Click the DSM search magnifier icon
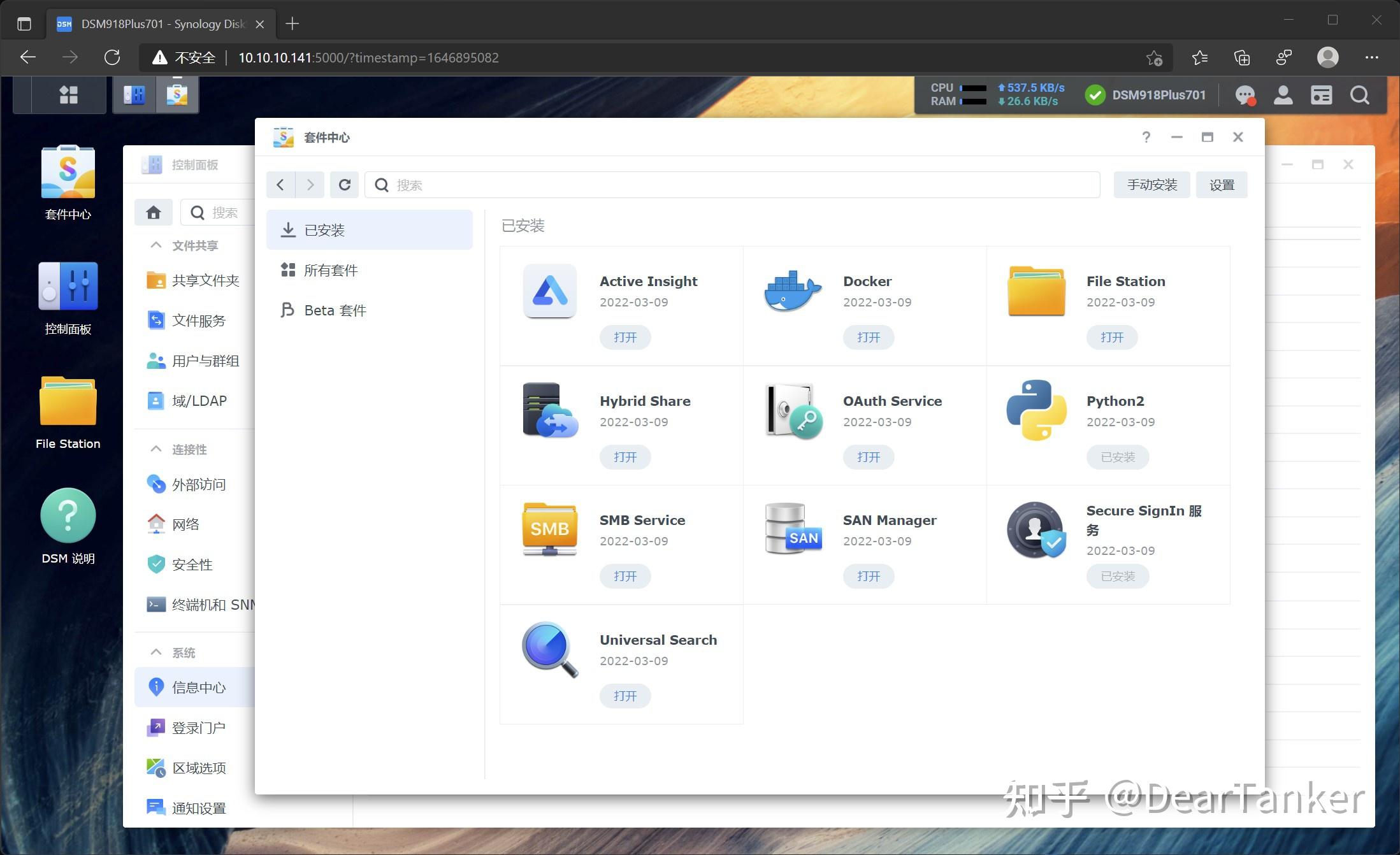This screenshot has width=1400, height=855. 1359,95
